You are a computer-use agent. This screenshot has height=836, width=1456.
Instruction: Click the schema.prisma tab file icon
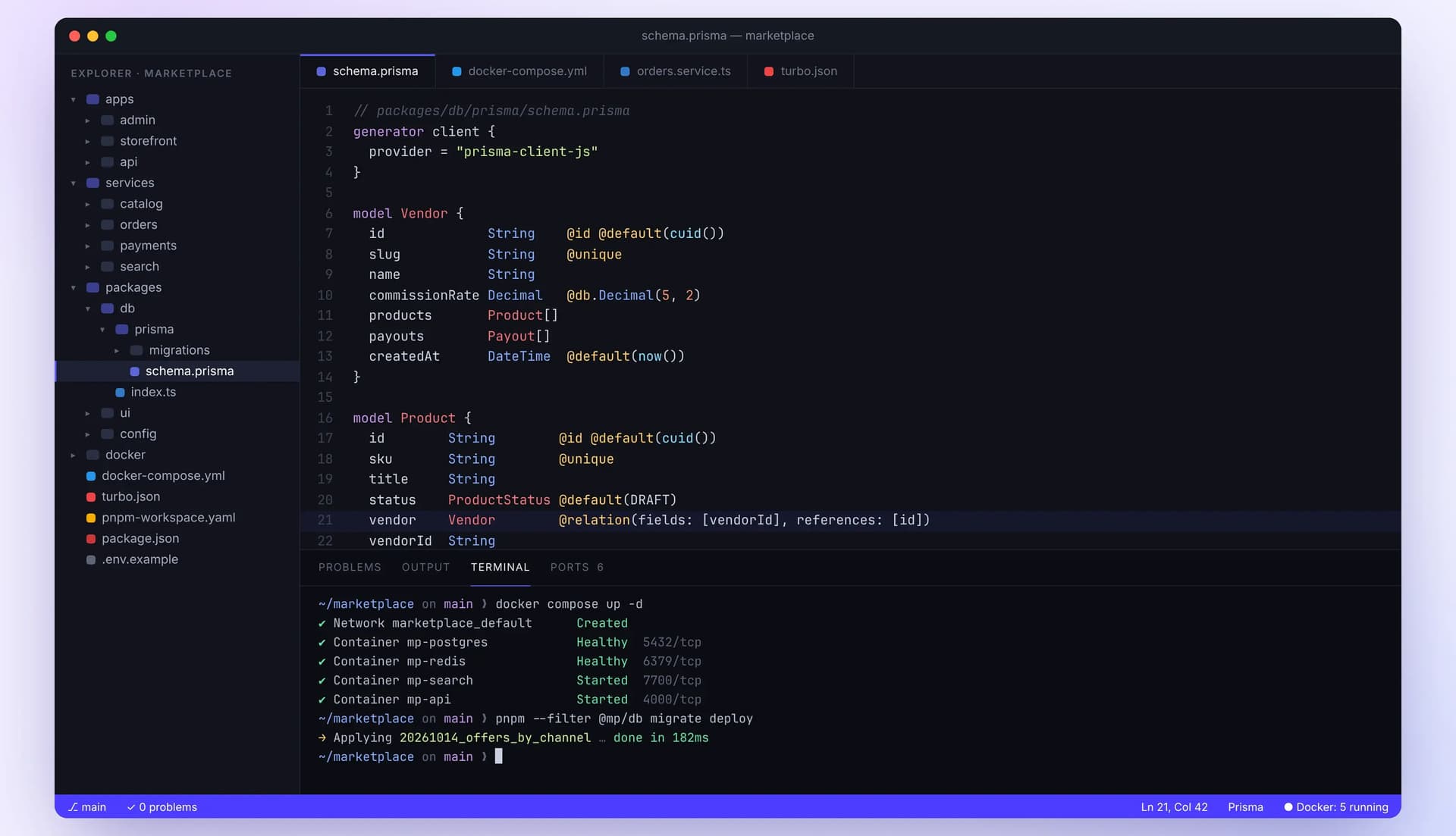tap(321, 71)
